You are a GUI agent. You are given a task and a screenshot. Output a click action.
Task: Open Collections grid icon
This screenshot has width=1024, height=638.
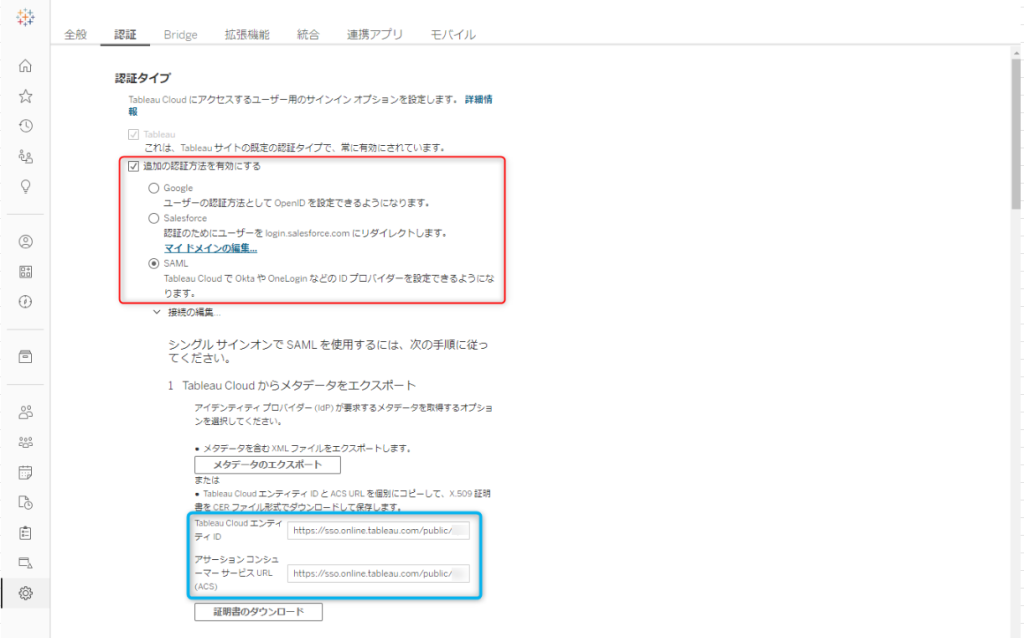tap(25, 272)
